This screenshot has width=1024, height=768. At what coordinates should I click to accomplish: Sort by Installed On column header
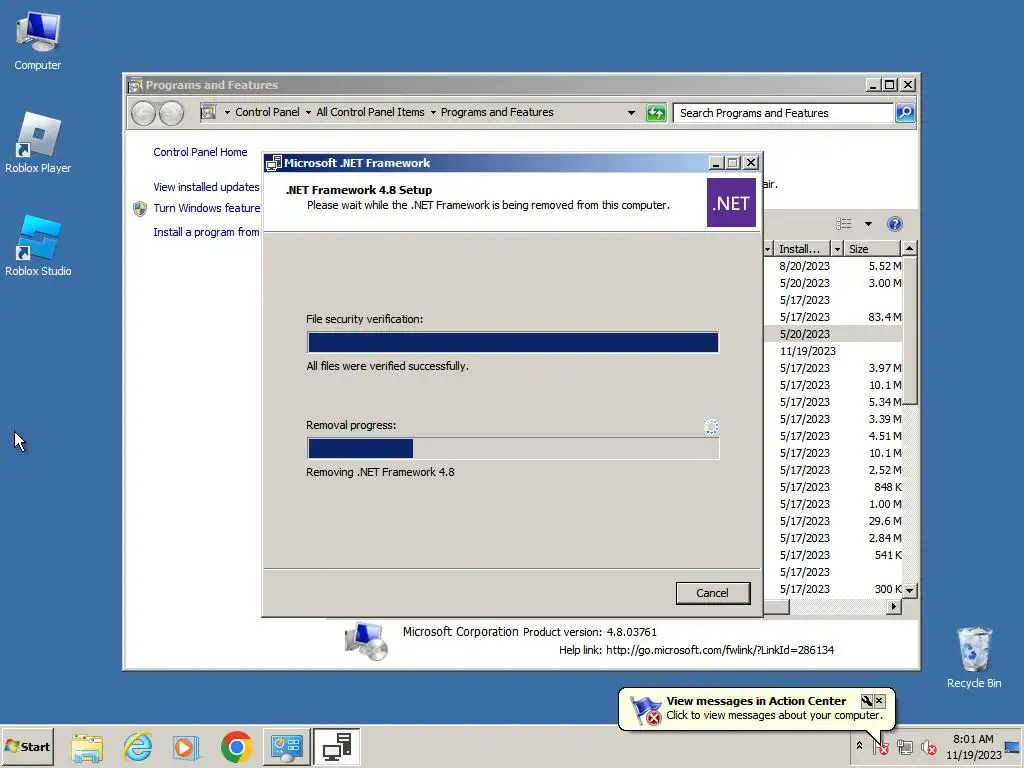[801, 249]
